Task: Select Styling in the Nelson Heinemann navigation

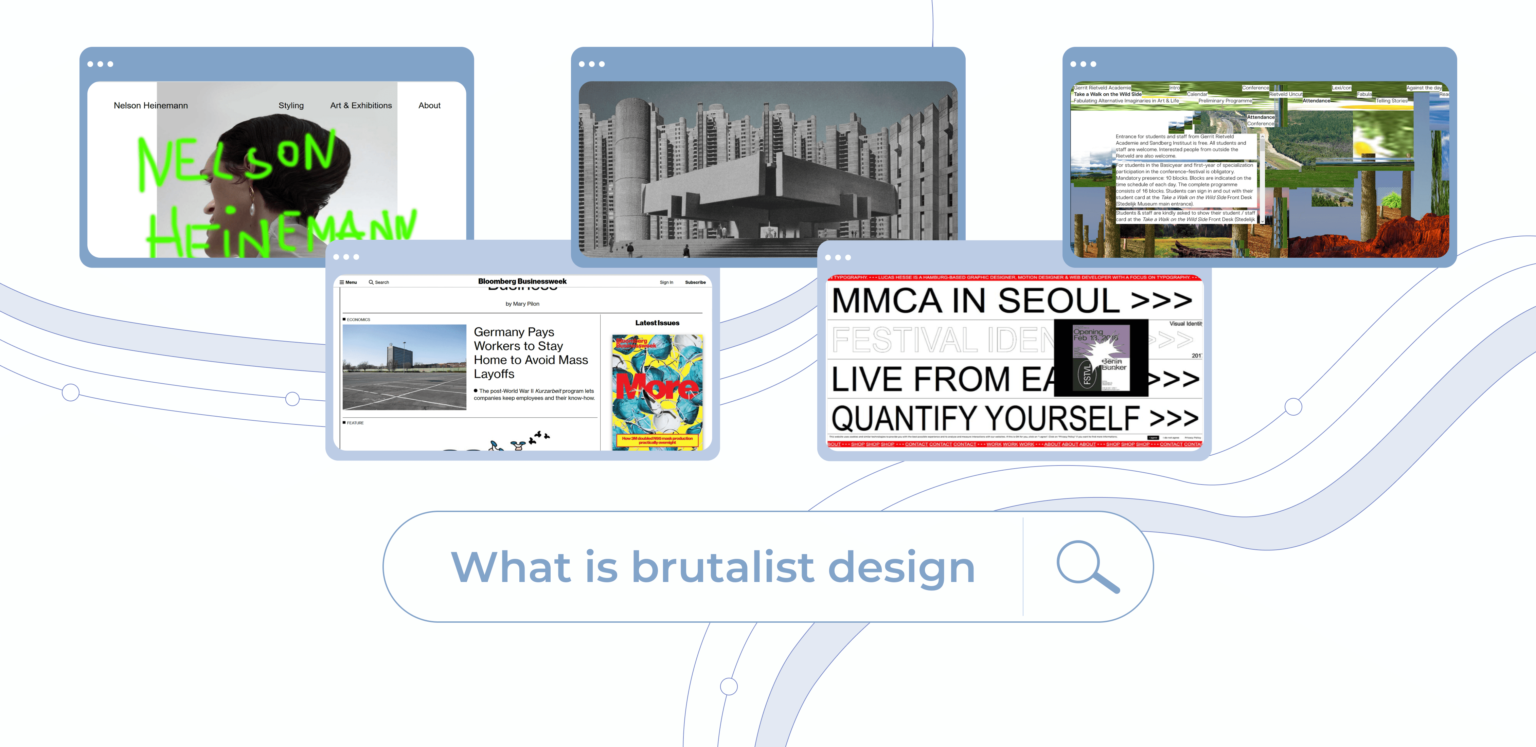Action: click(x=291, y=105)
